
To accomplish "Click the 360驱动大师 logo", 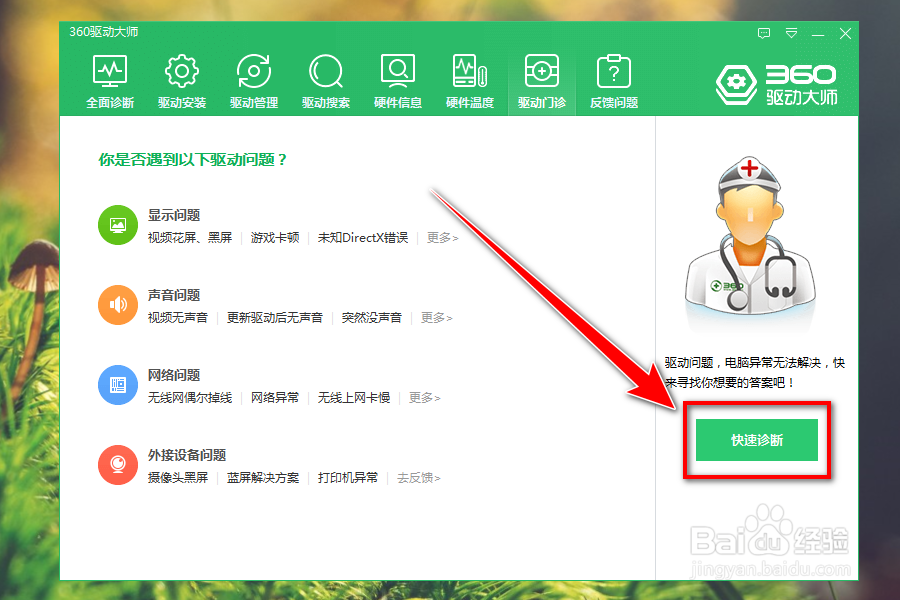I will tap(777, 84).
